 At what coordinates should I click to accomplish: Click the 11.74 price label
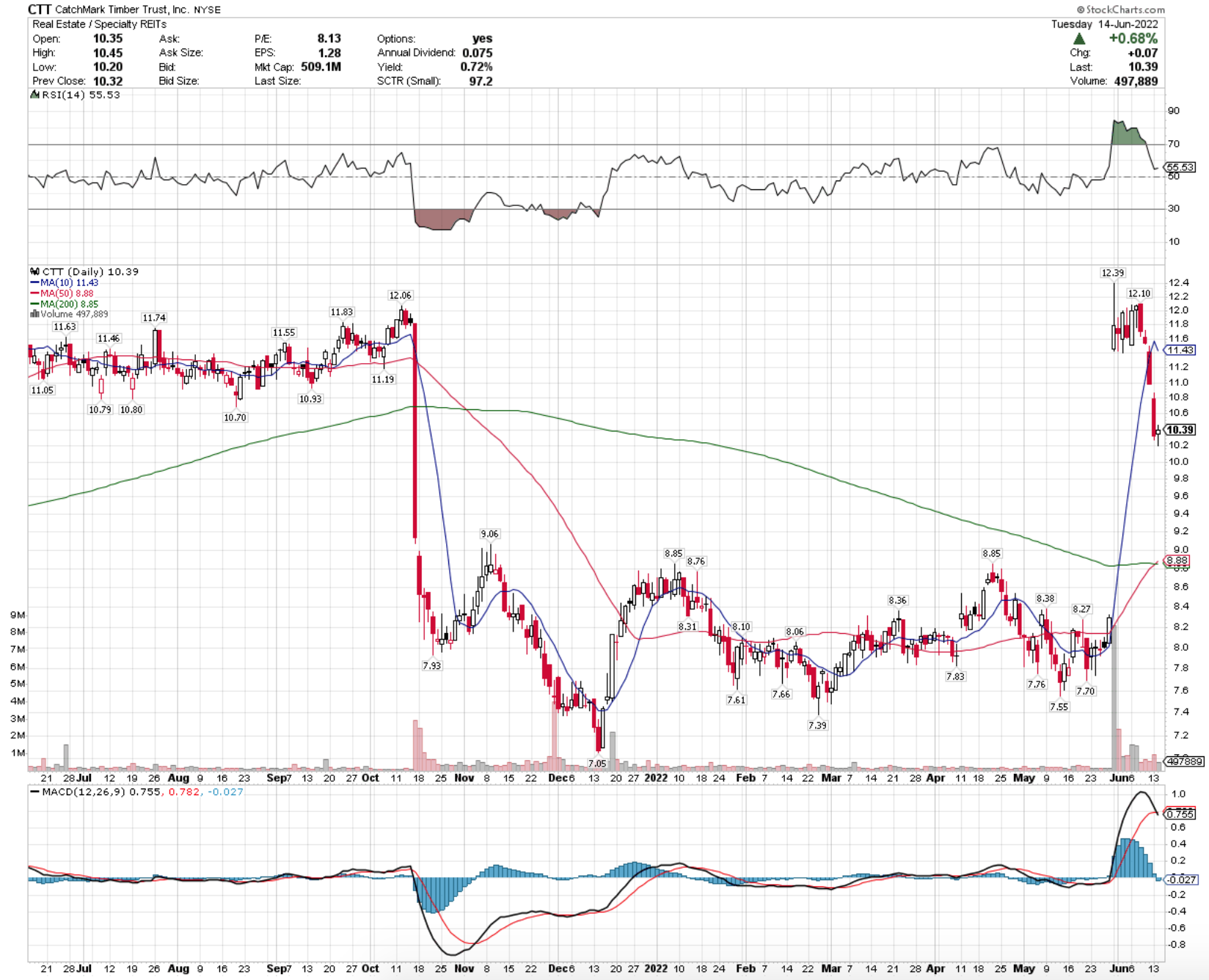tap(154, 318)
